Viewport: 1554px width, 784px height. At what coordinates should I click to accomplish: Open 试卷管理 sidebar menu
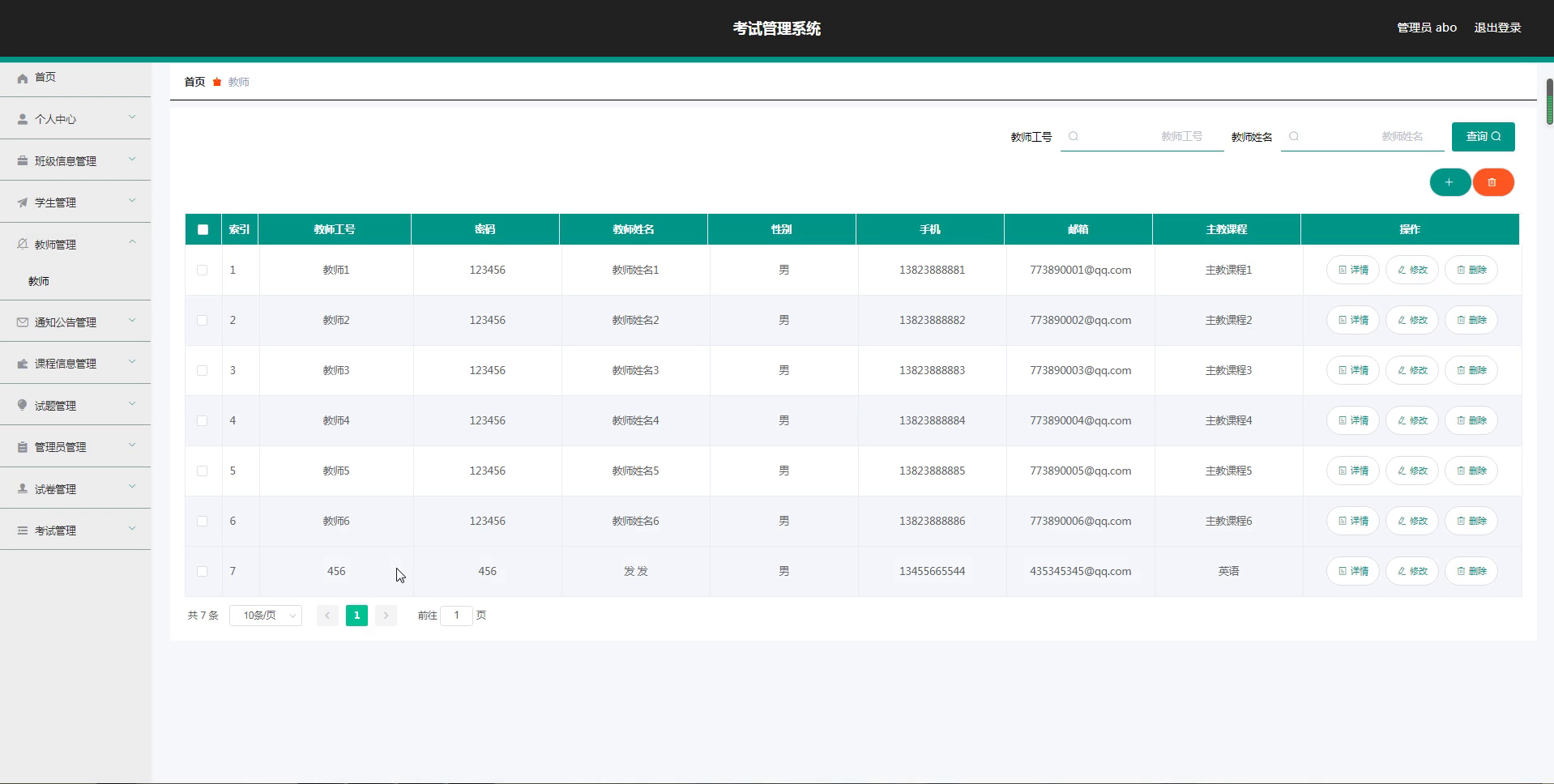coord(75,488)
